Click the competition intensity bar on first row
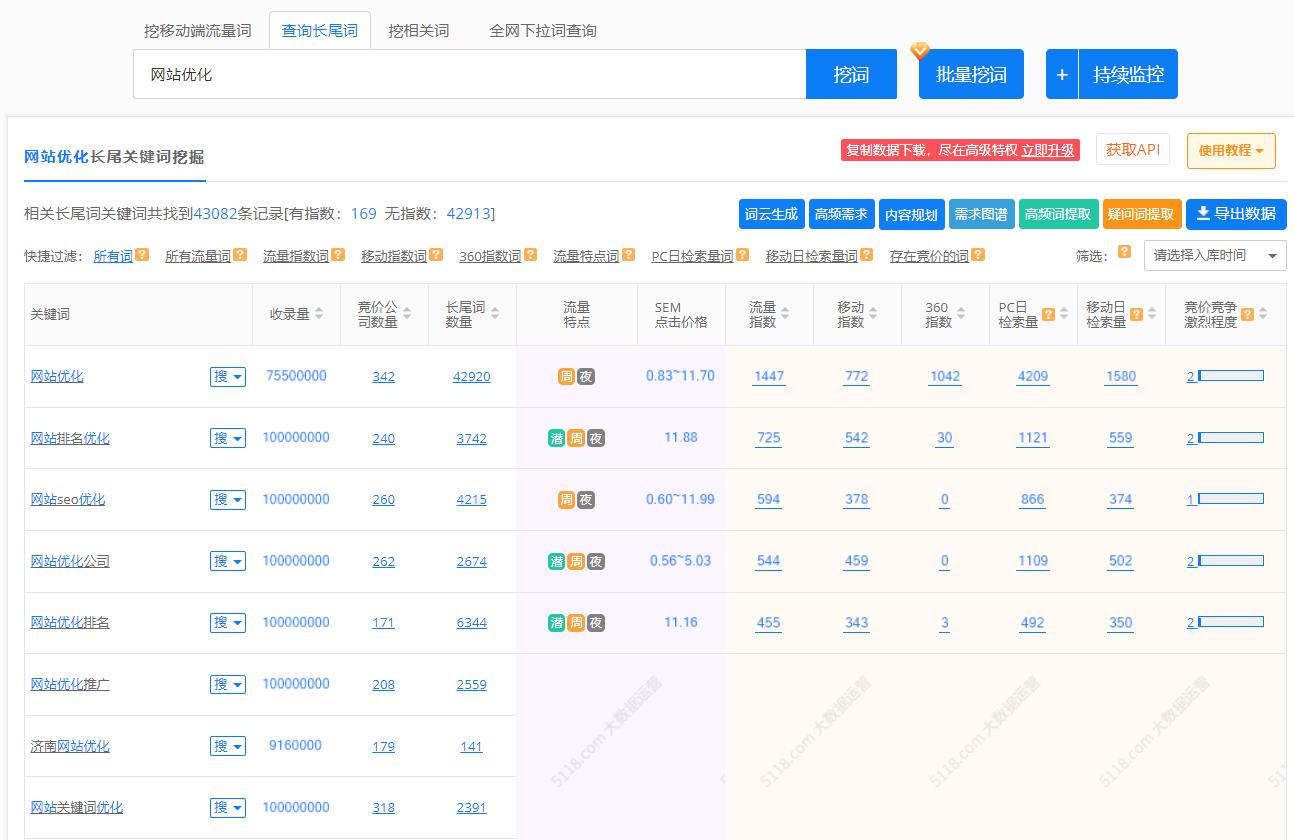This screenshot has height=840, width=1294. pyautogui.click(x=1228, y=376)
